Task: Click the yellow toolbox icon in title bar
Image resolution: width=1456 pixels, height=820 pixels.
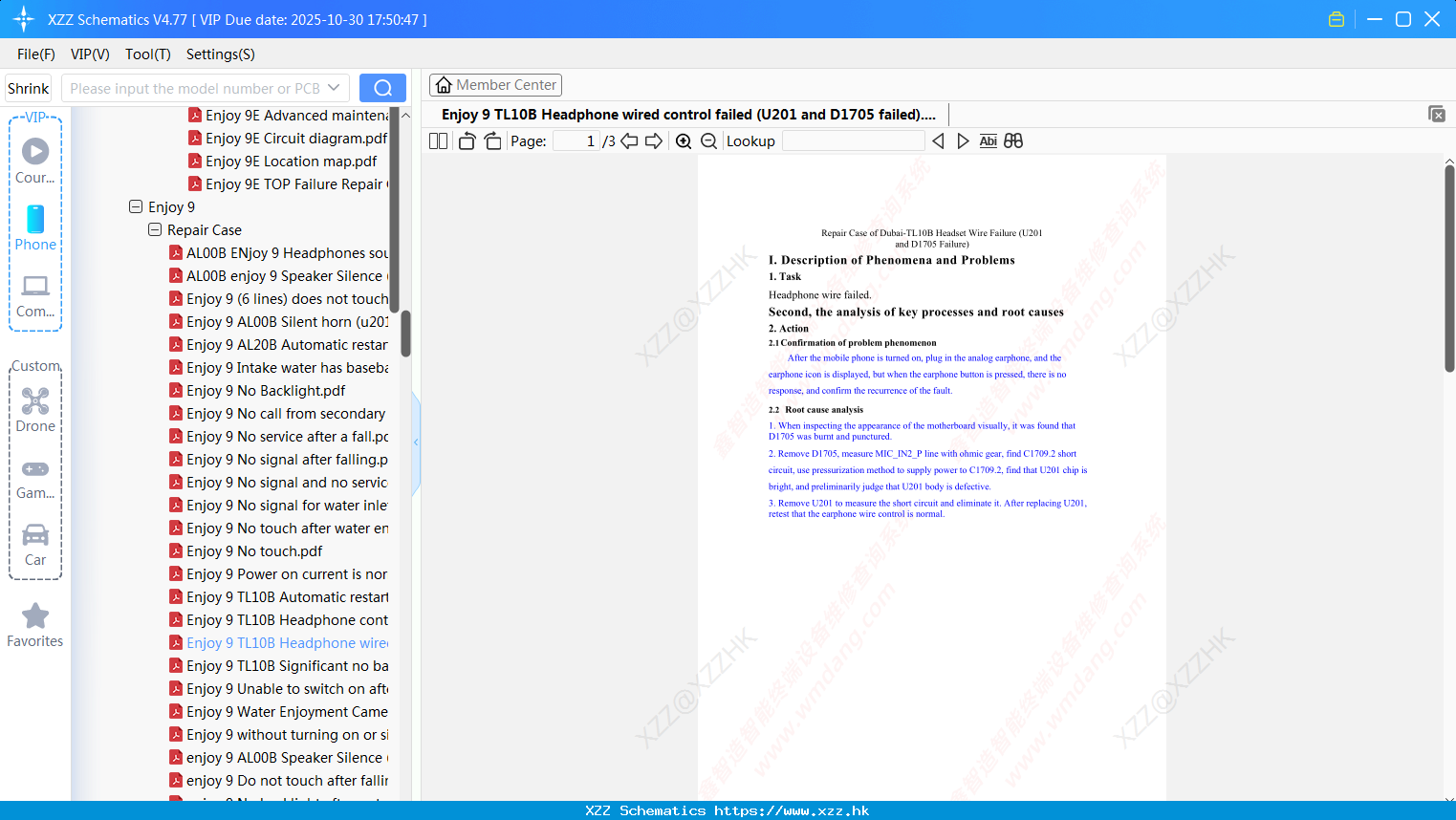Action: pyautogui.click(x=1336, y=19)
